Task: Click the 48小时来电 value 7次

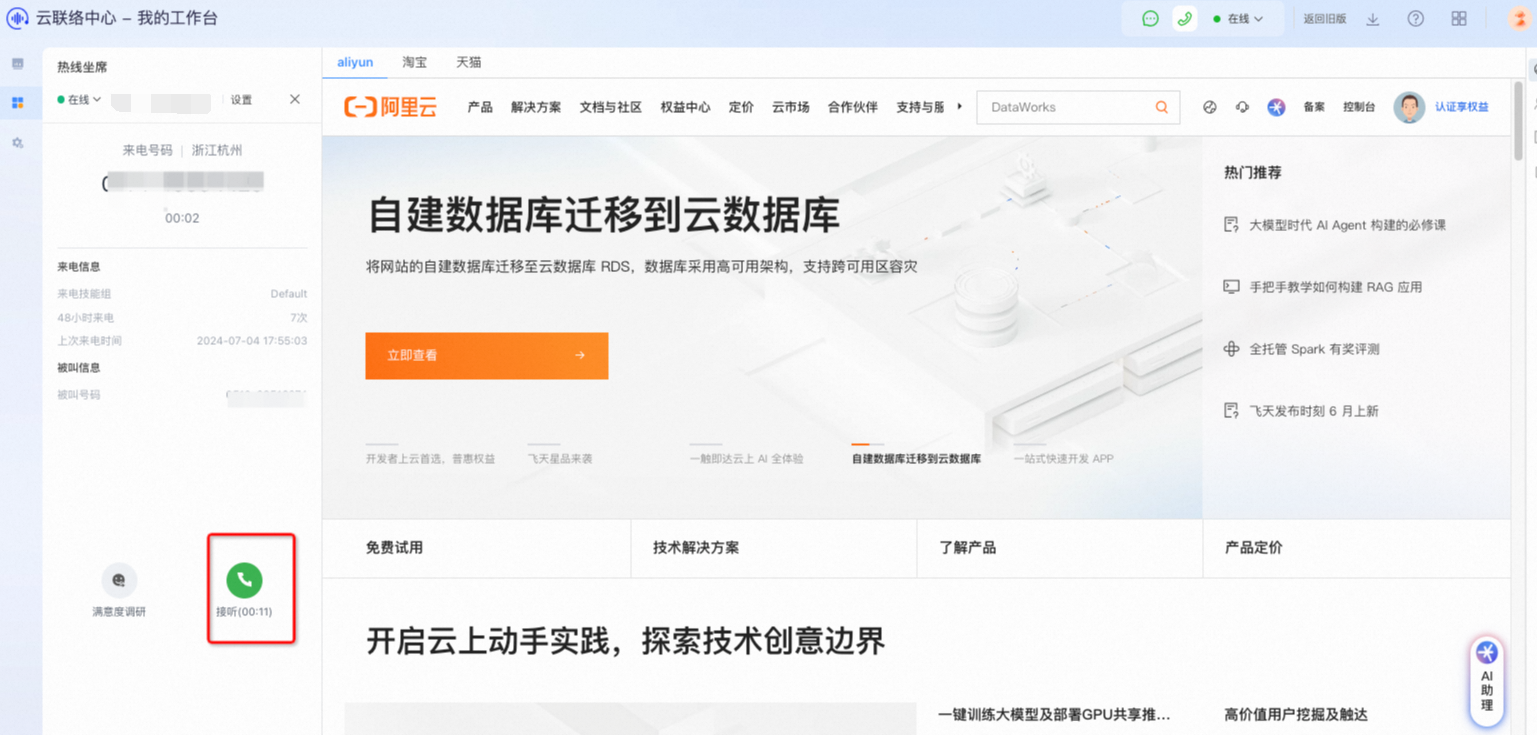Action: (x=298, y=317)
